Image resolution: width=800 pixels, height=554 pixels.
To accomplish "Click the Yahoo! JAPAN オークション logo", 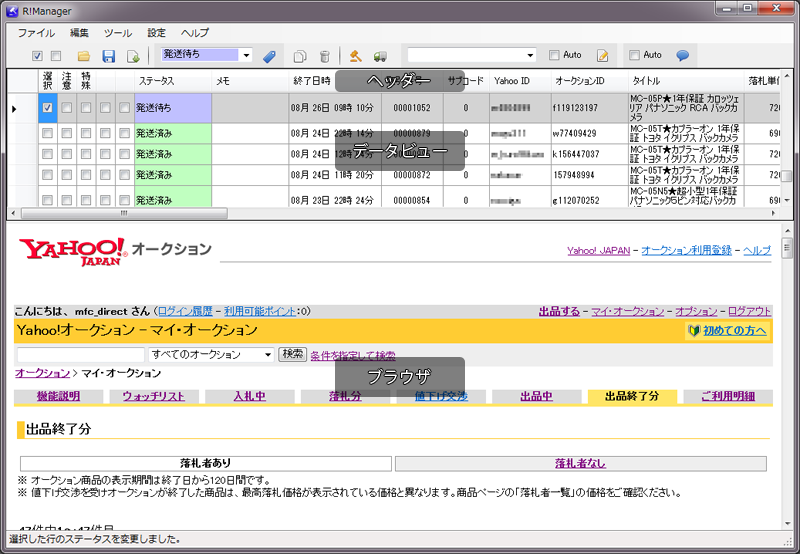I will click(115, 251).
